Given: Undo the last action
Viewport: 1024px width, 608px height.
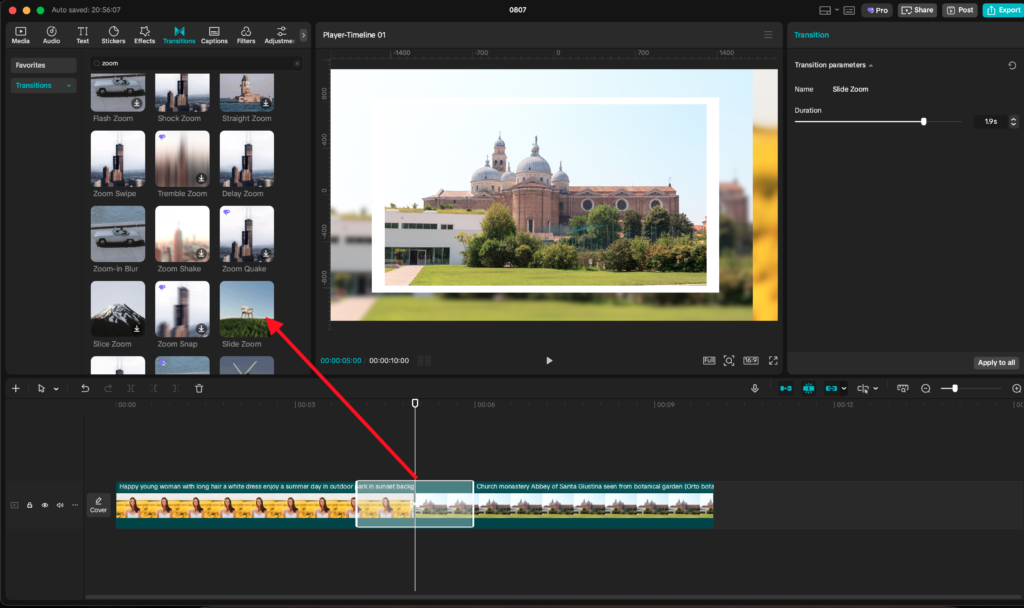Looking at the screenshot, I should point(85,389).
